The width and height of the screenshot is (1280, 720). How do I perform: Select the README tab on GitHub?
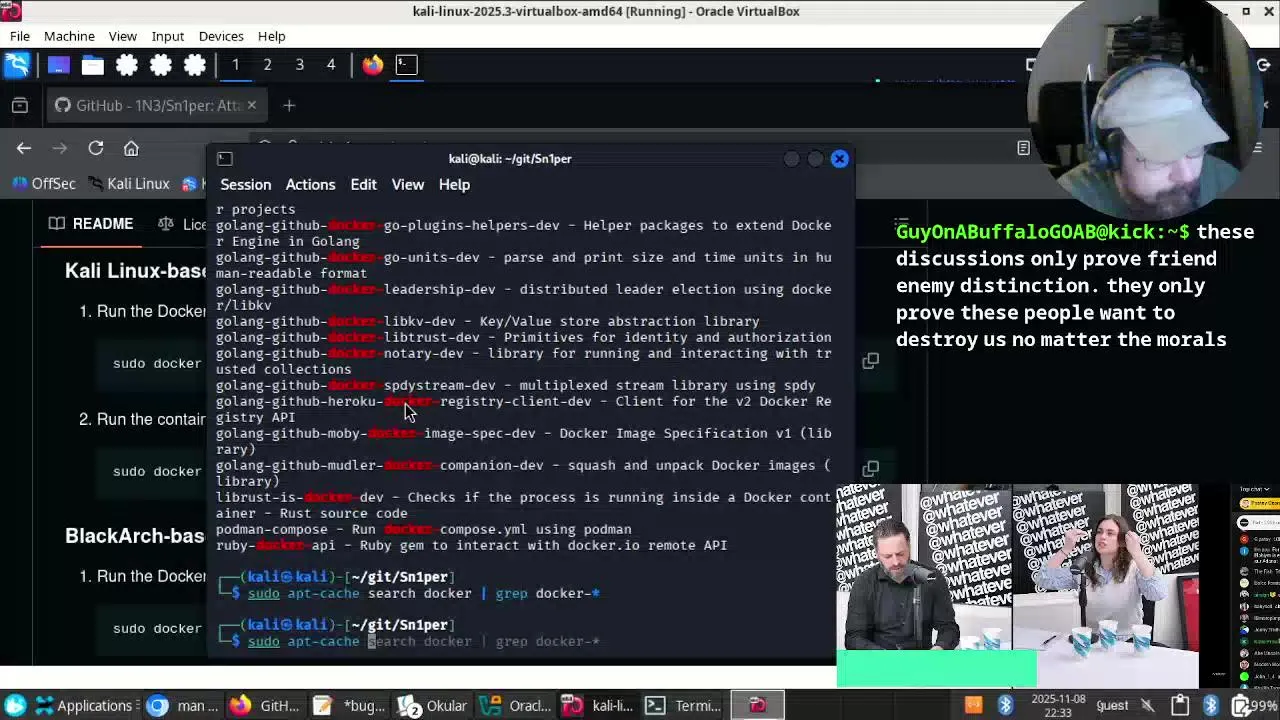click(91, 224)
